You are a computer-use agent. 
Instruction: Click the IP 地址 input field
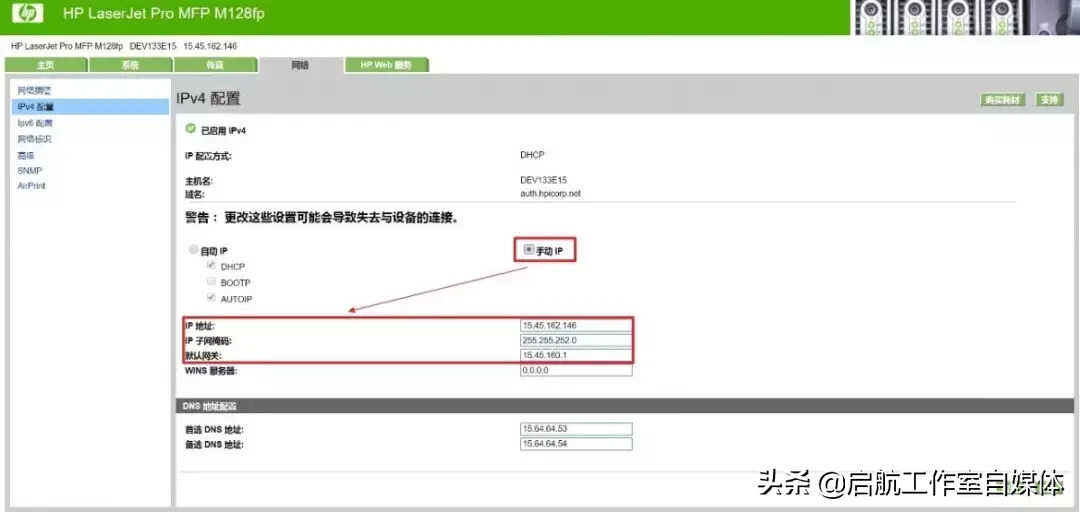[576, 325]
